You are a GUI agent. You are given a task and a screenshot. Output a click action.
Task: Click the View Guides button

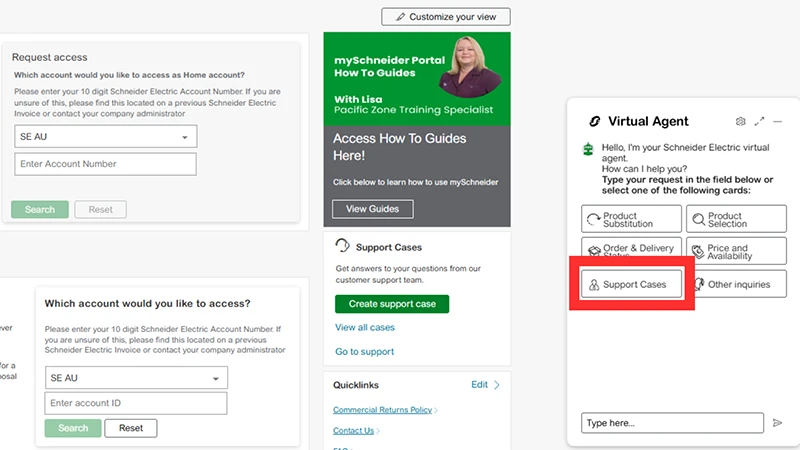372,209
